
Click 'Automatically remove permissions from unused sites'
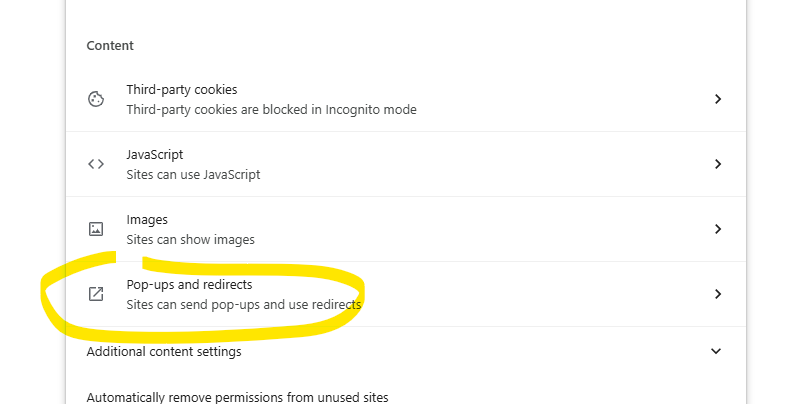coord(237,397)
